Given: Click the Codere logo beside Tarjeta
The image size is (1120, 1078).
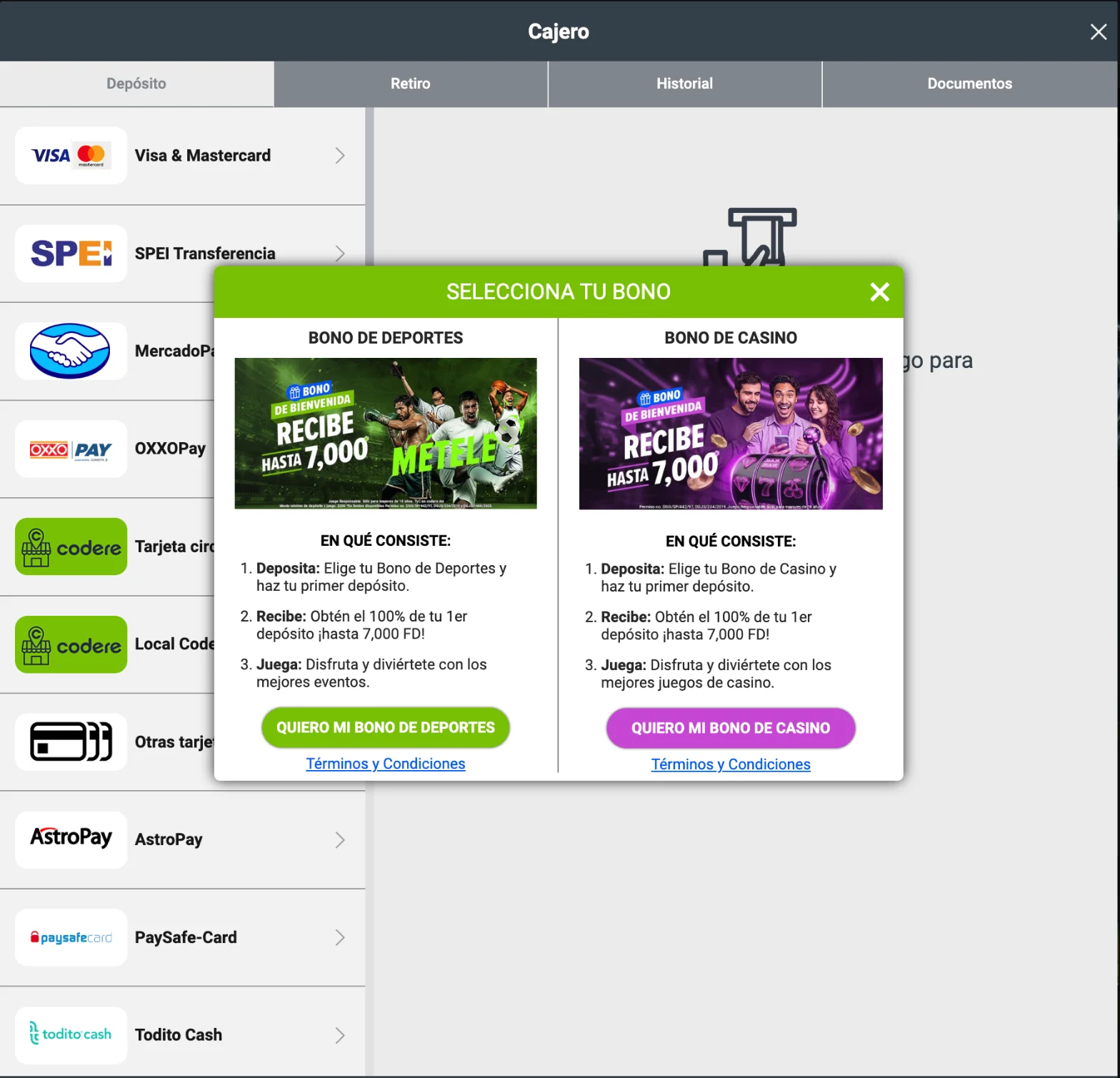Looking at the screenshot, I should 71,547.
